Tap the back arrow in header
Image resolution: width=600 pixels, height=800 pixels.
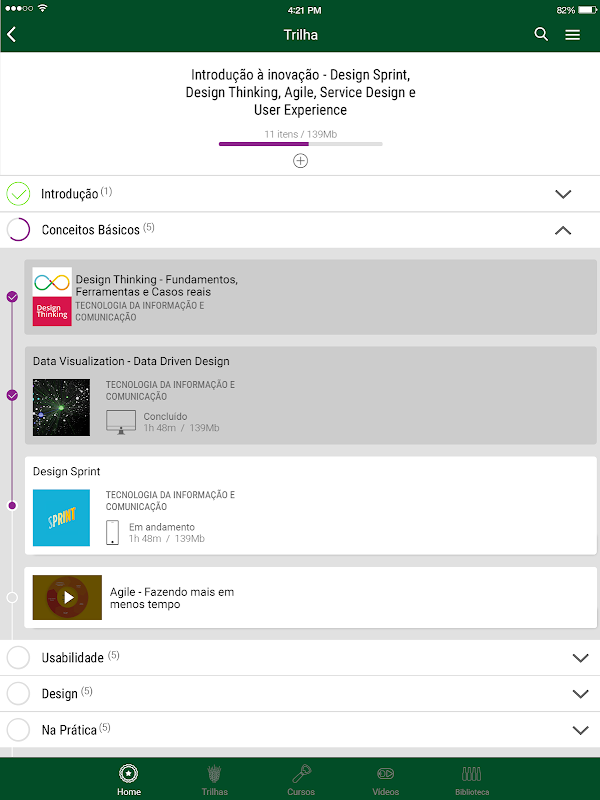click(x=12, y=35)
